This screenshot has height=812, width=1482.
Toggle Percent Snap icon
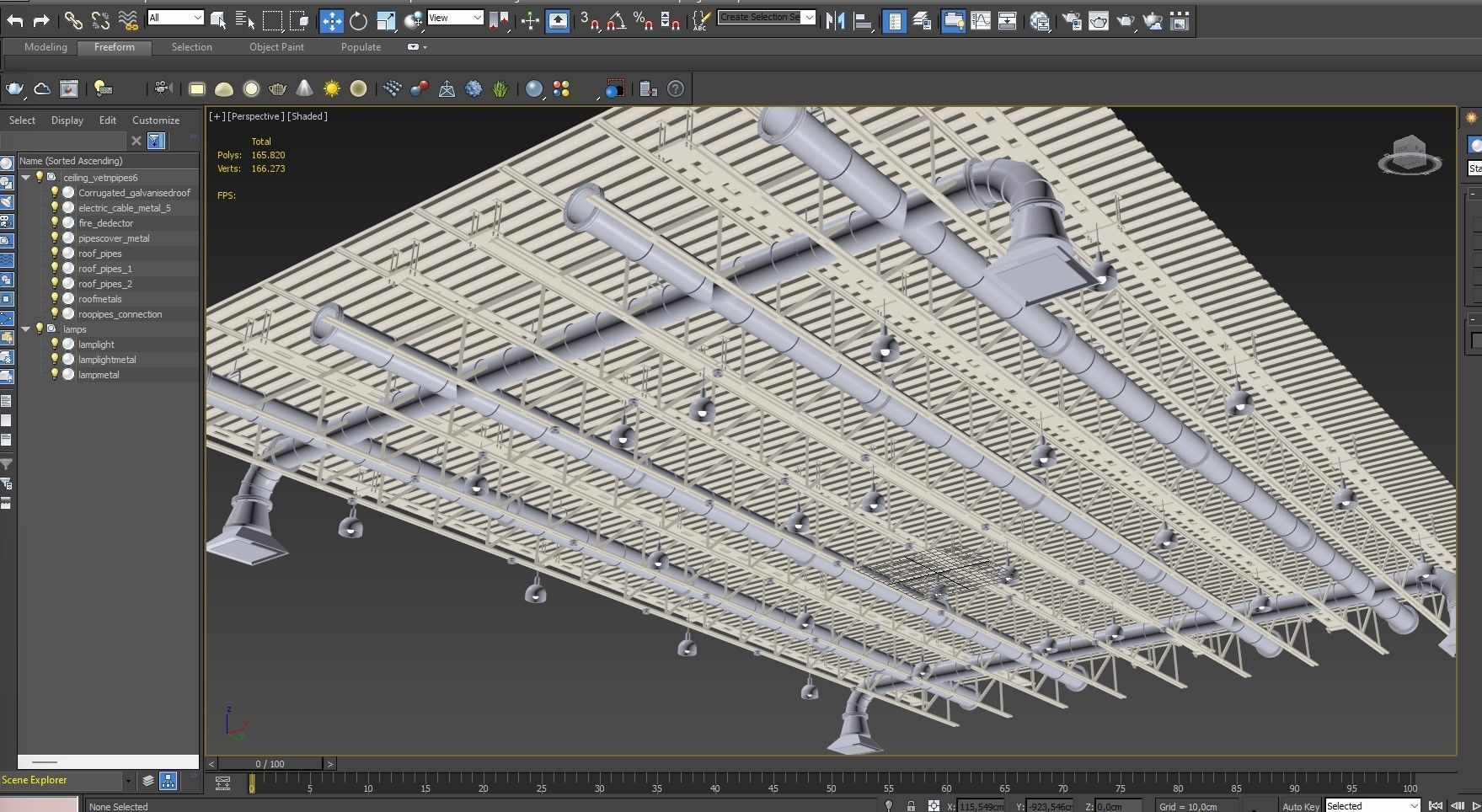[644, 20]
